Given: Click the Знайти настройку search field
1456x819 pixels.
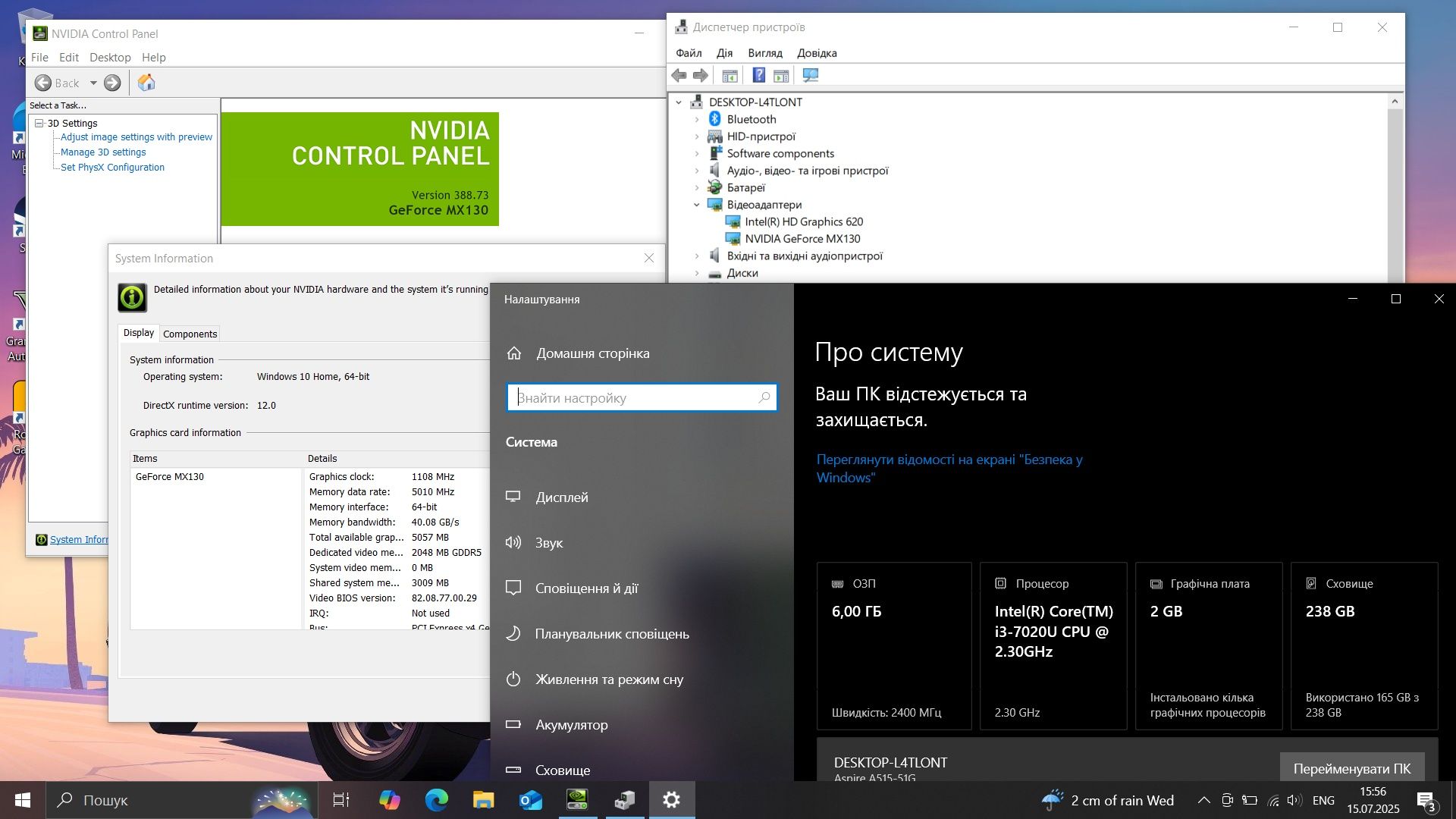Looking at the screenshot, I should click(x=642, y=397).
